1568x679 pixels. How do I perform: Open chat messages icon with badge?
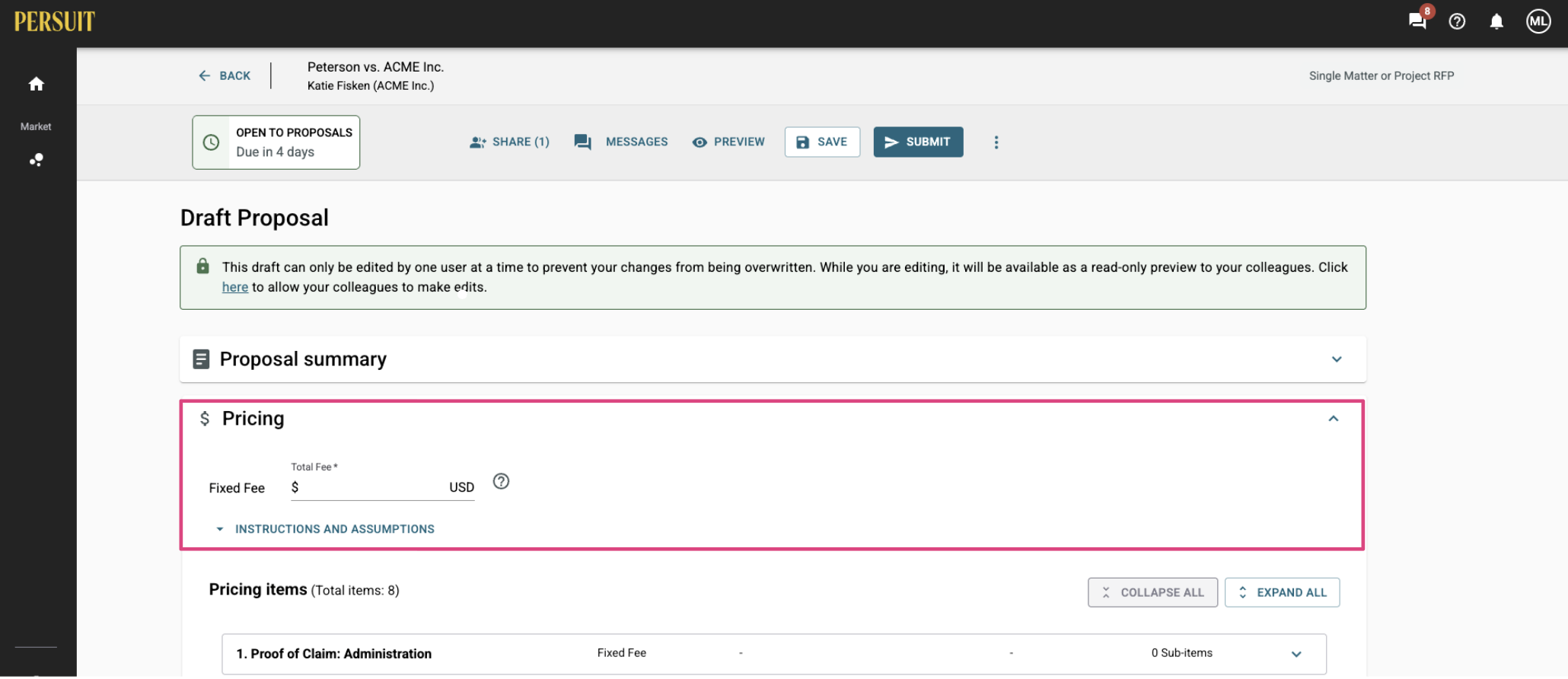[x=1418, y=21]
